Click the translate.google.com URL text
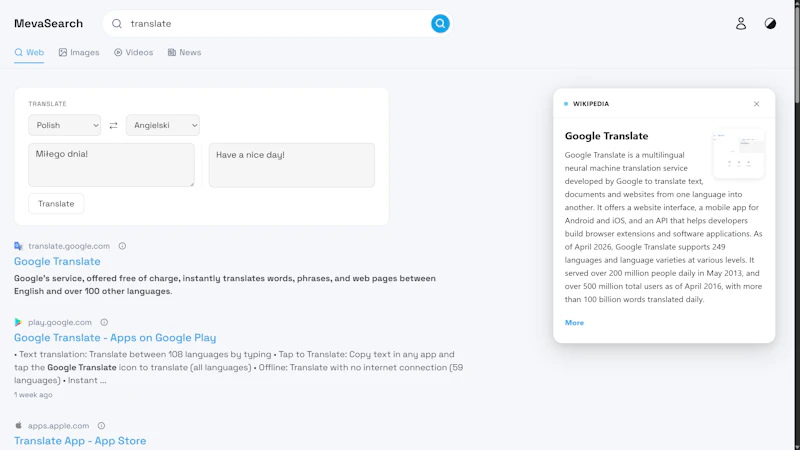Viewport: 800px width, 450px height. click(69, 246)
